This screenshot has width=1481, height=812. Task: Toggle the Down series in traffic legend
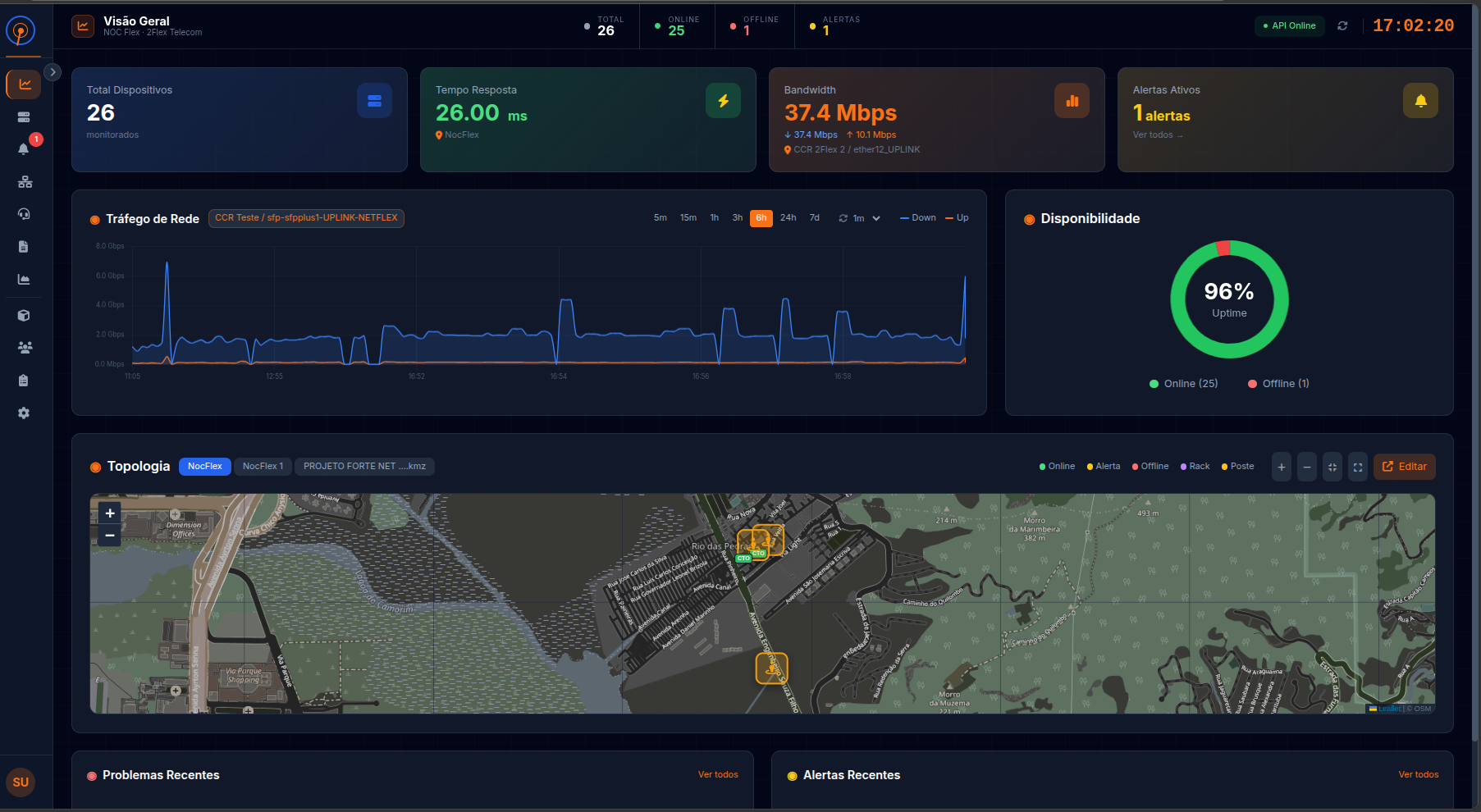click(x=918, y=218)
